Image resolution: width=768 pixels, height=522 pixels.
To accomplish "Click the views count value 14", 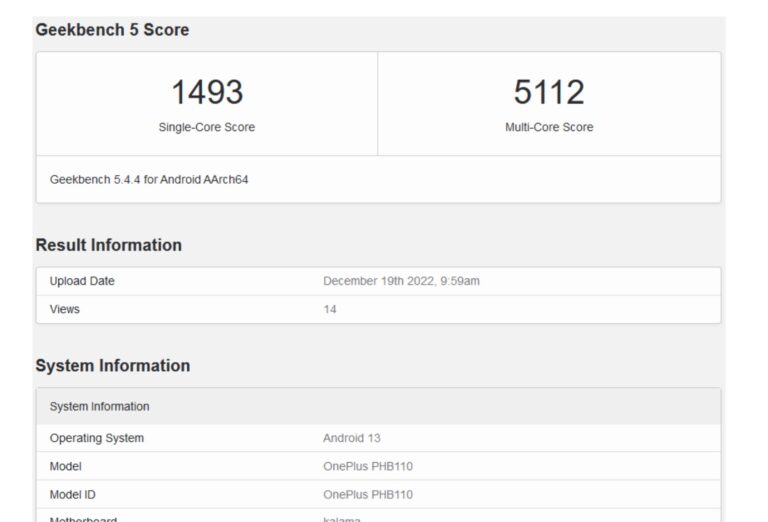I will (330, 309).
